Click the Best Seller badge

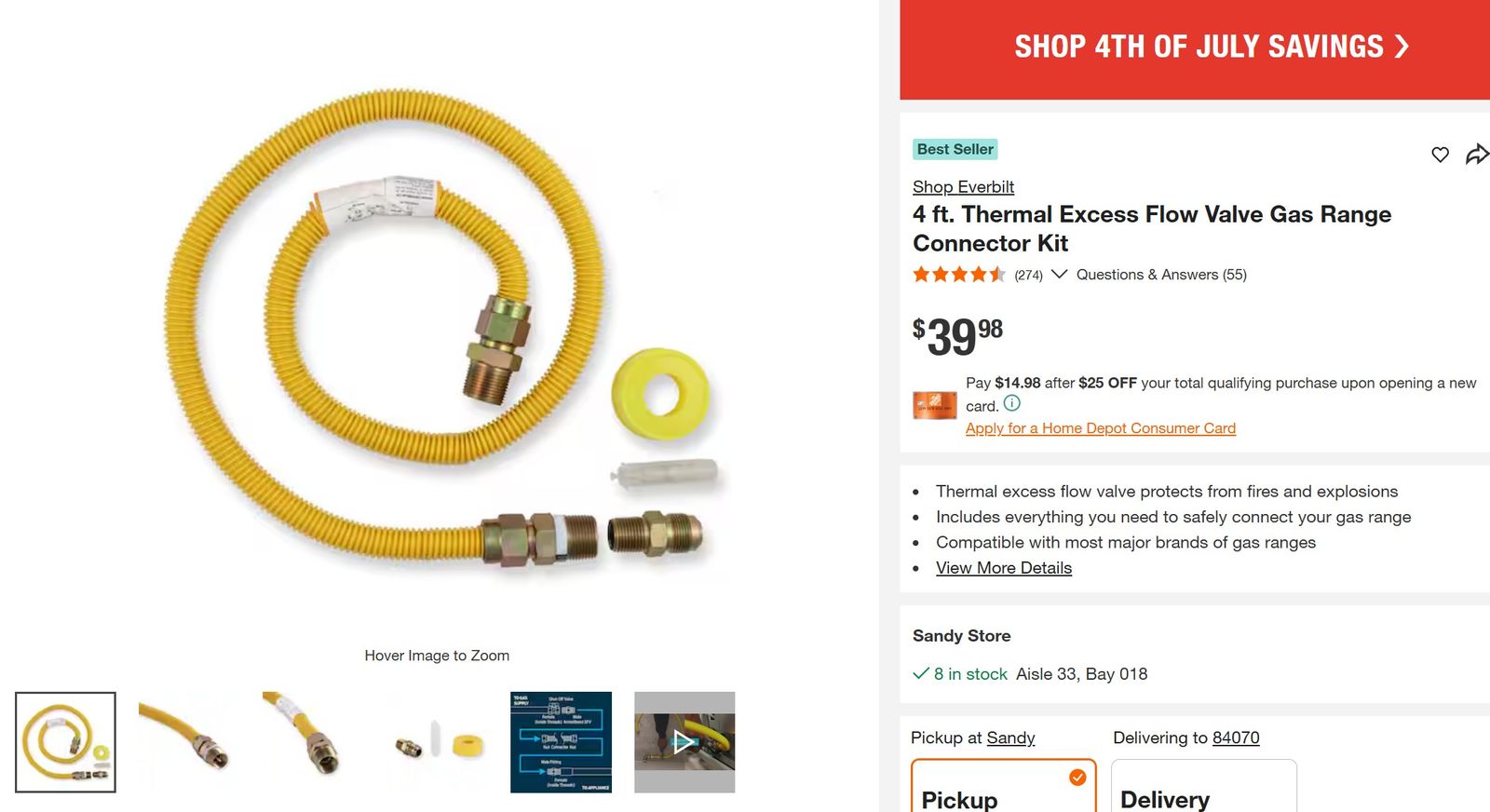pos(955,149)
